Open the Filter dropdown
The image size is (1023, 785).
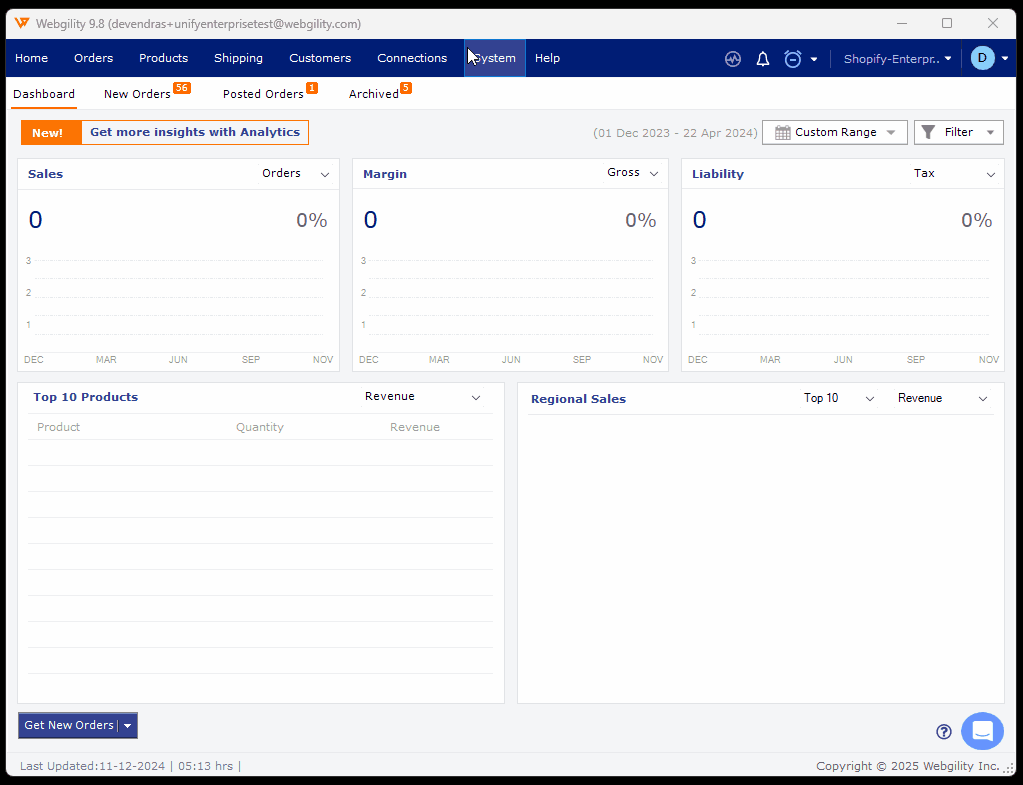coord(958,132)
